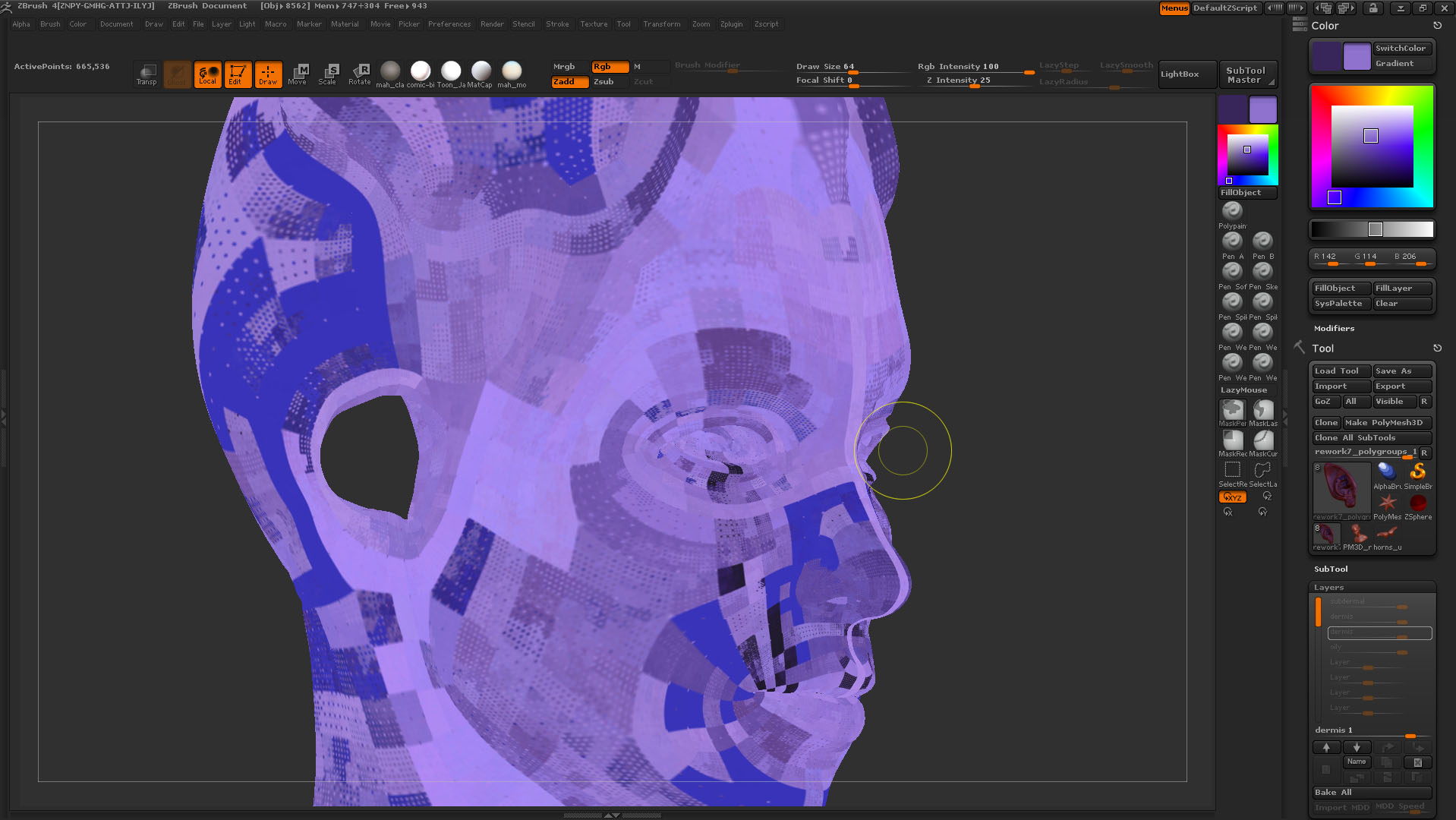The width and height of the screenshot is (1456, 820).
Task: Select the Rotate transform icon
Action: pyautogui.click(x=359, y=74)
